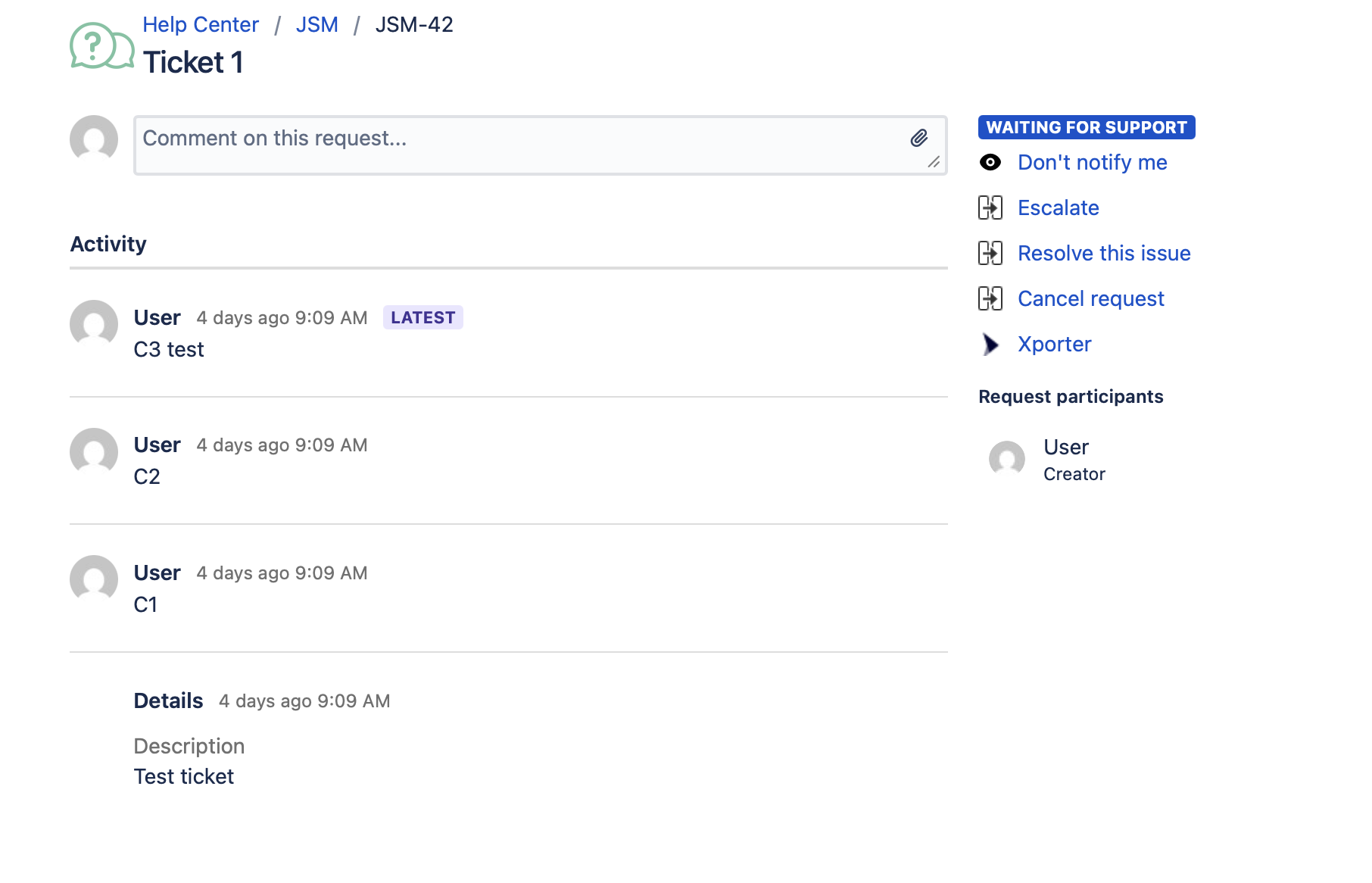Click the eye icon for notifications
The height and width of the screenshot is (883, 1372).
click(x=990, y=163)
